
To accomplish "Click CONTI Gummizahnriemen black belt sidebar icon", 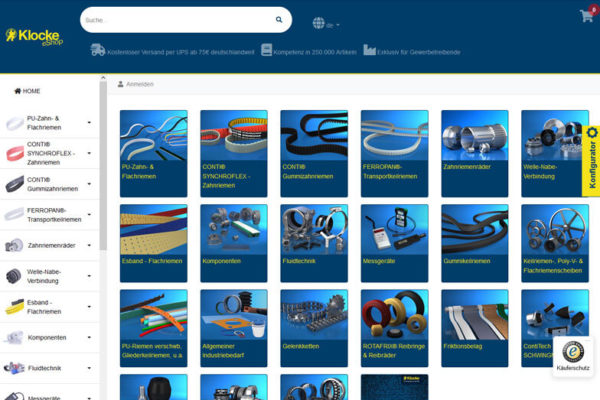I will 15,184.
